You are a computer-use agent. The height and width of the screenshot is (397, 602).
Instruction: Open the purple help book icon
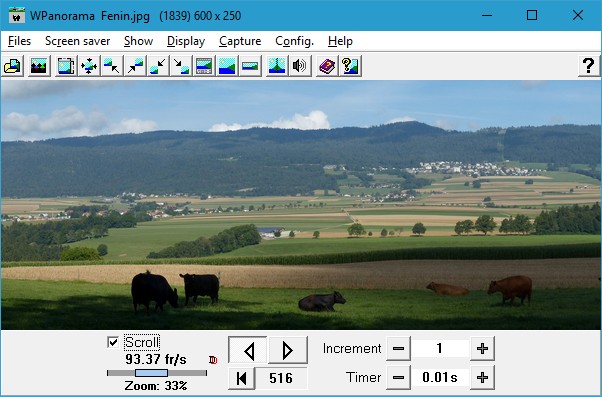tap(327, 66)
